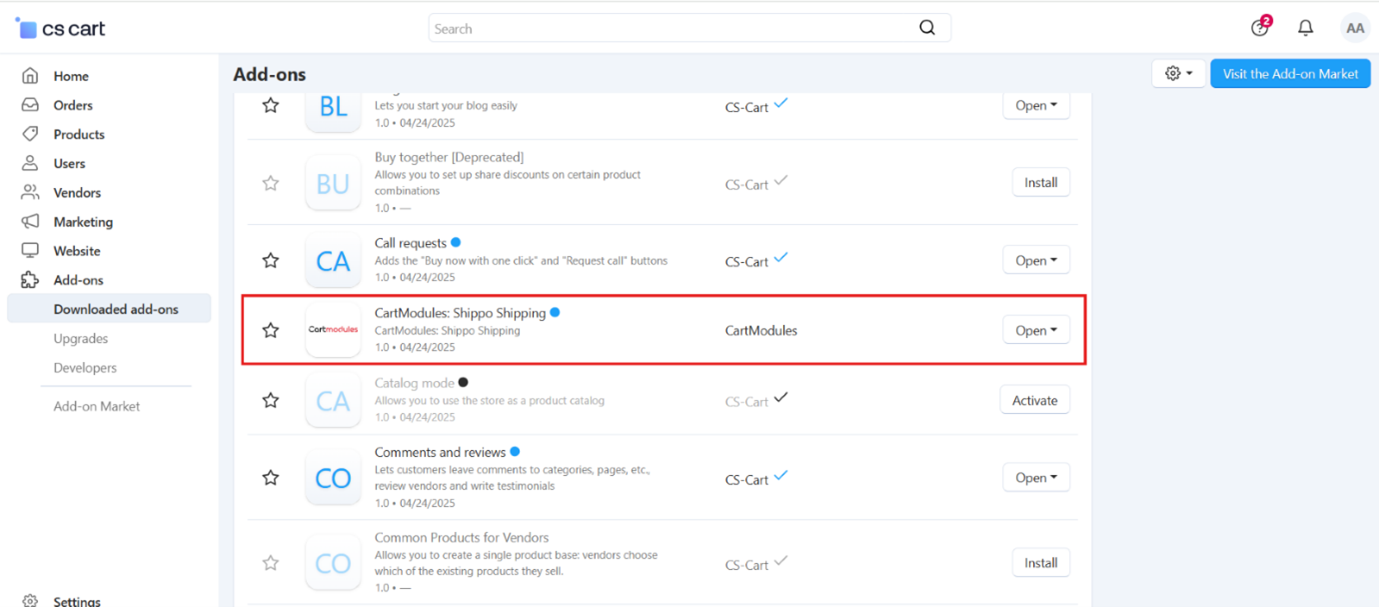Click the Marketing megaphone icon
The width and height of the screenshot is (1379, 607).
31,221
